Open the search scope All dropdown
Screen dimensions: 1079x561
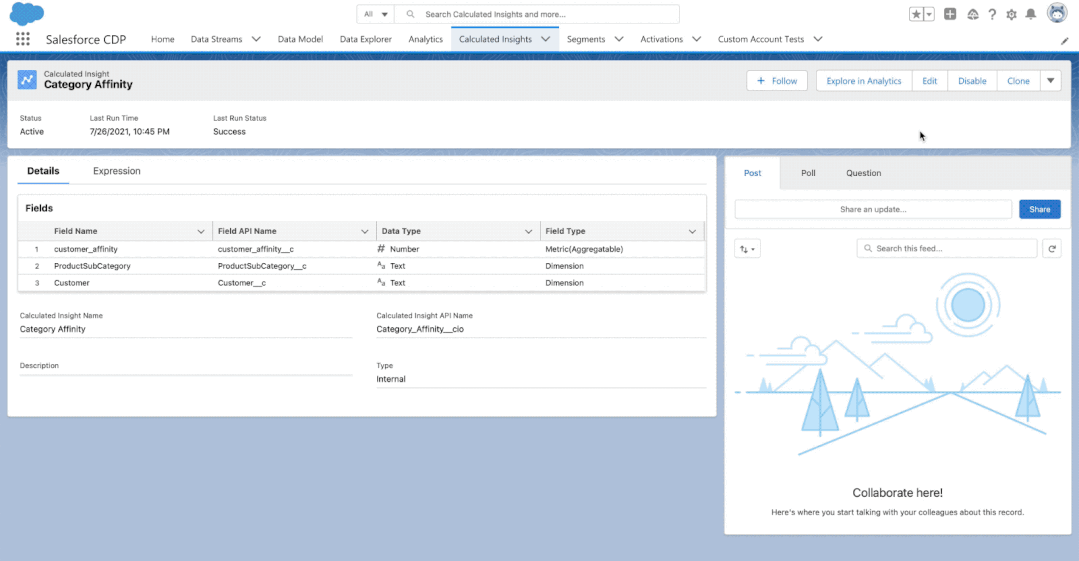click(x=376, y=14)
